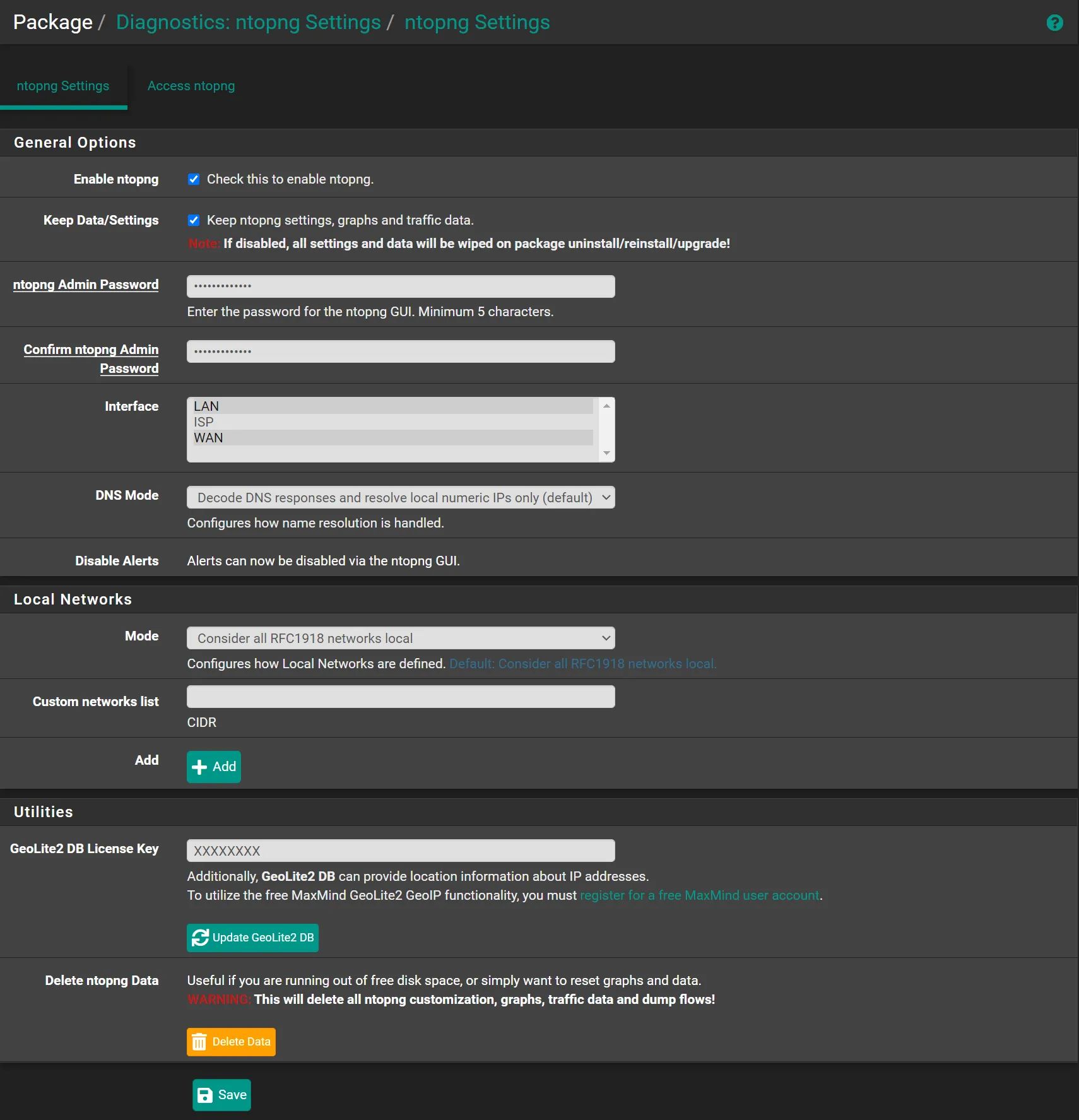Click the plus icon on Add button

coord(199,767)
